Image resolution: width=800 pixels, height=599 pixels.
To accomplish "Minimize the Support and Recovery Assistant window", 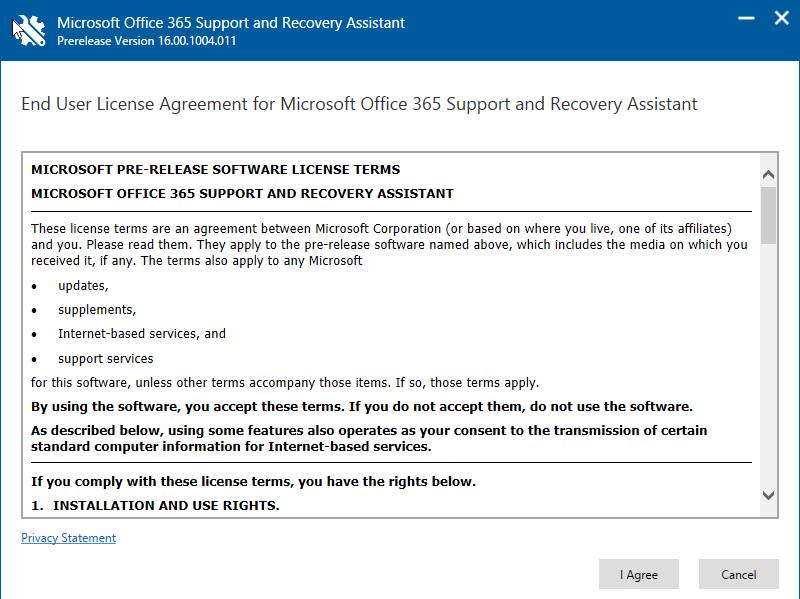I will pyautogui.click(x=745, y=19).
